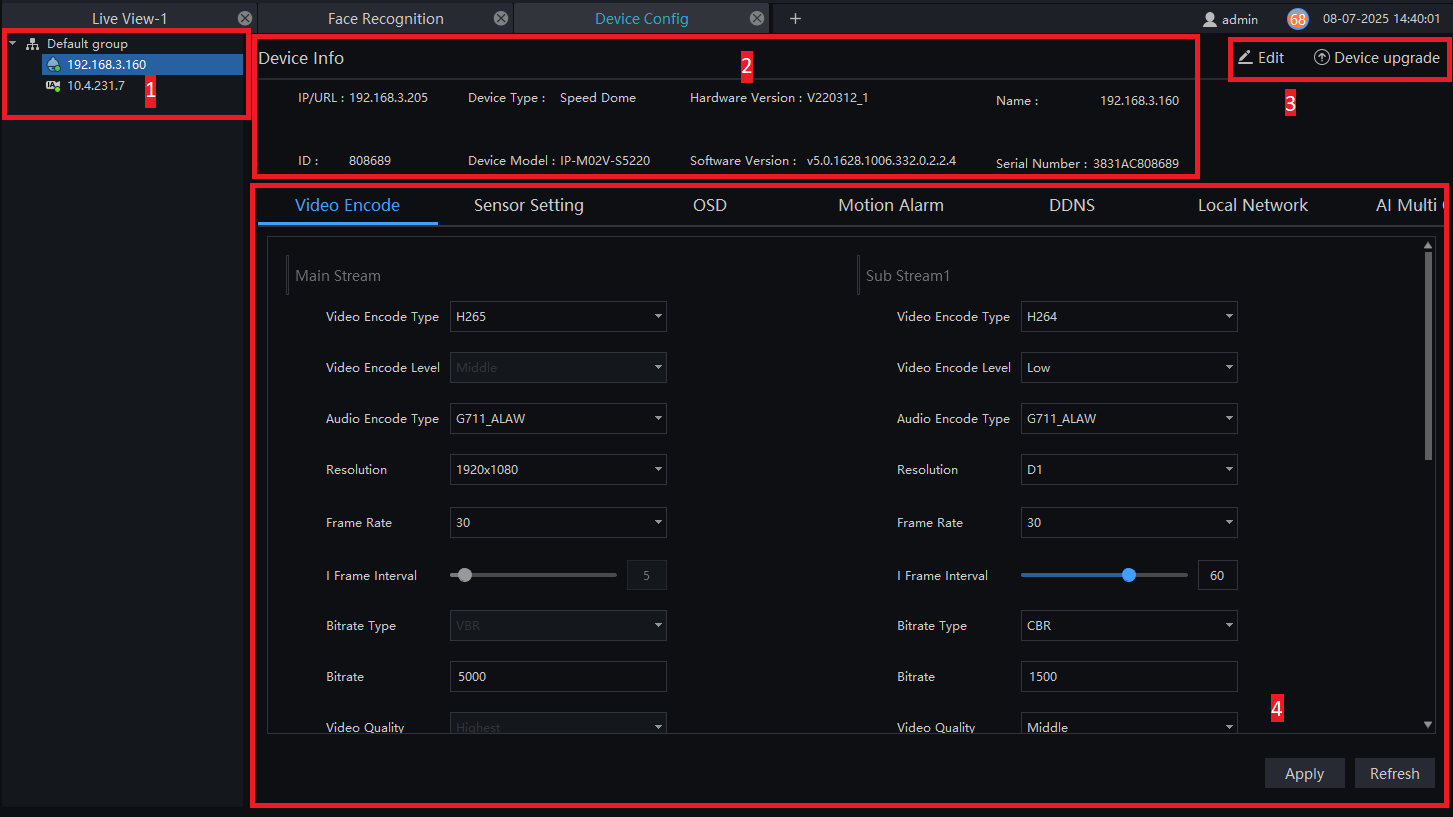Select device 10.4.231.7 in tree

[142, 86]
